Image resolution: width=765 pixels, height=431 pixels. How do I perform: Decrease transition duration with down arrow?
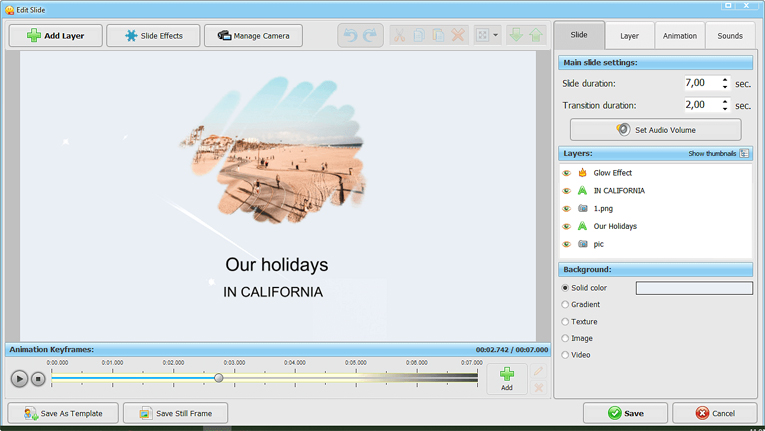[x=725, y=109]
